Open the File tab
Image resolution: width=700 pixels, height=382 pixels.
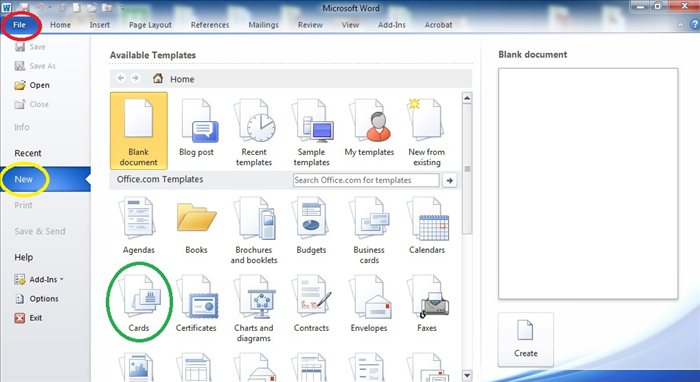click(19, 25)
